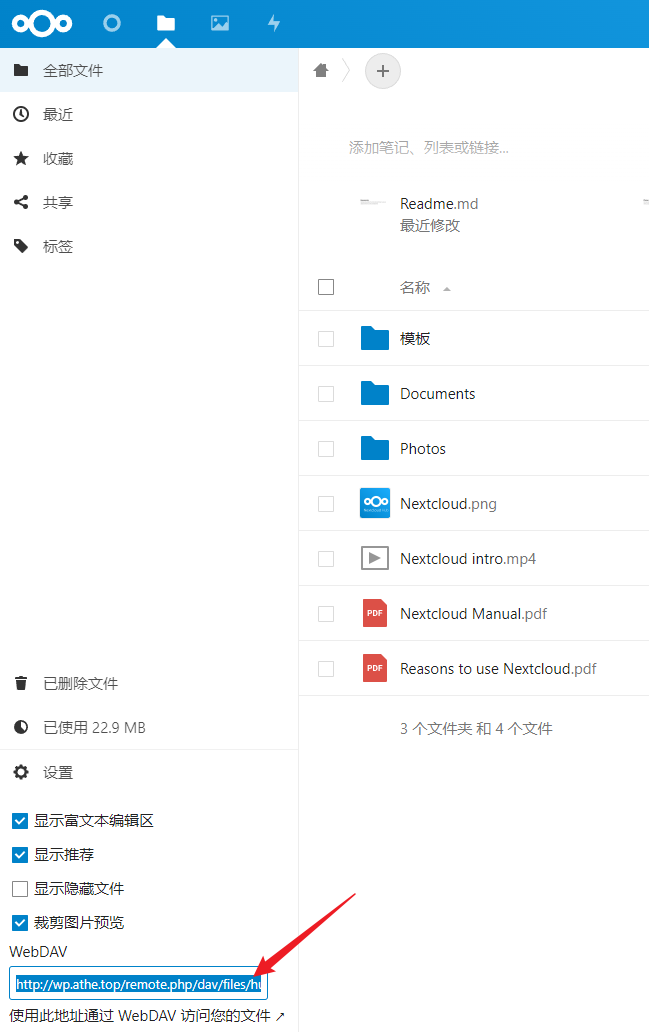Toggle 显示富文本编辑区 checkbox
The height and width of the screenshot is (1032, 649).
pyautogui.click(x=20, y=821)
